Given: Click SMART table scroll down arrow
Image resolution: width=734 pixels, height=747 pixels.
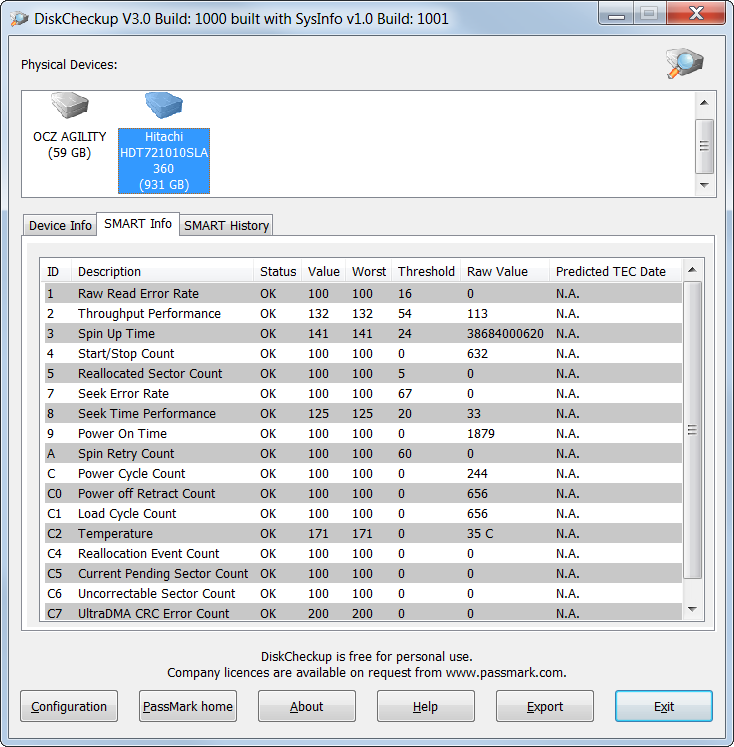Looking at the screenshot, I should pyautogui.click(x=693, y=609).
